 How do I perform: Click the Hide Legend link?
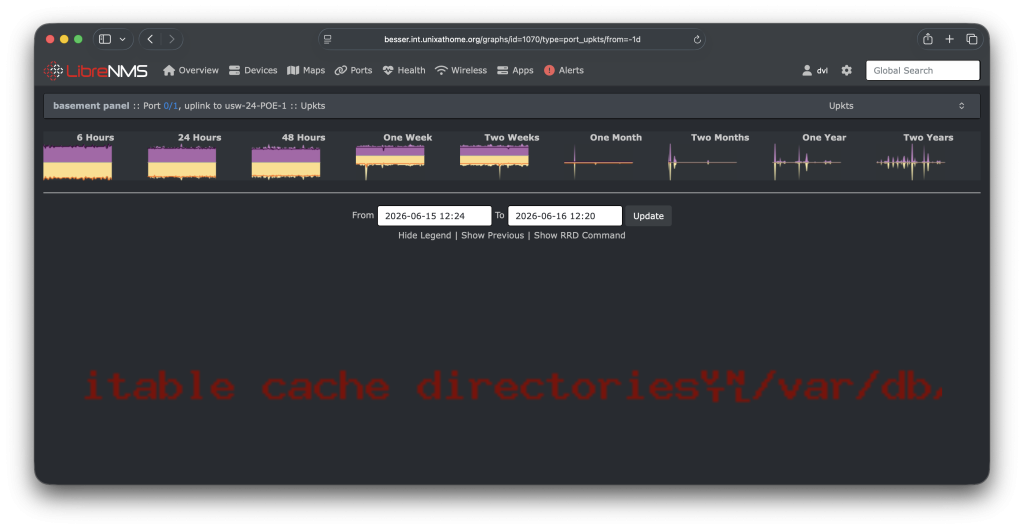[424, 236]
